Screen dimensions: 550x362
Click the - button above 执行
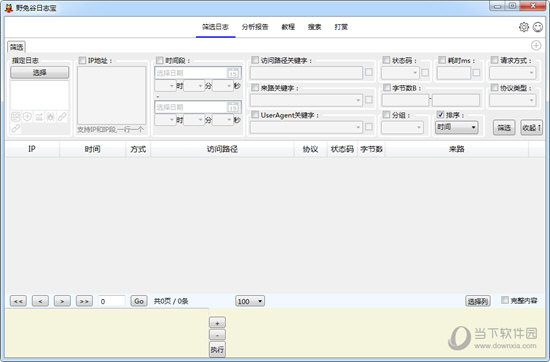pyautogui.click(x=217, y=335)
